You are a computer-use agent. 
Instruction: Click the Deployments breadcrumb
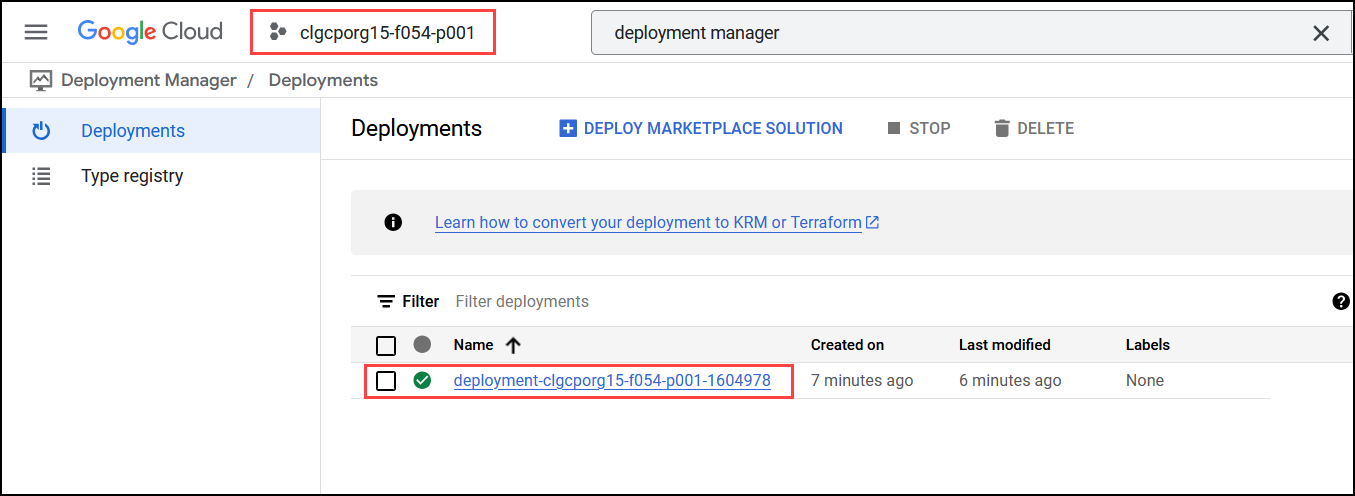click(x=323, y=80)
